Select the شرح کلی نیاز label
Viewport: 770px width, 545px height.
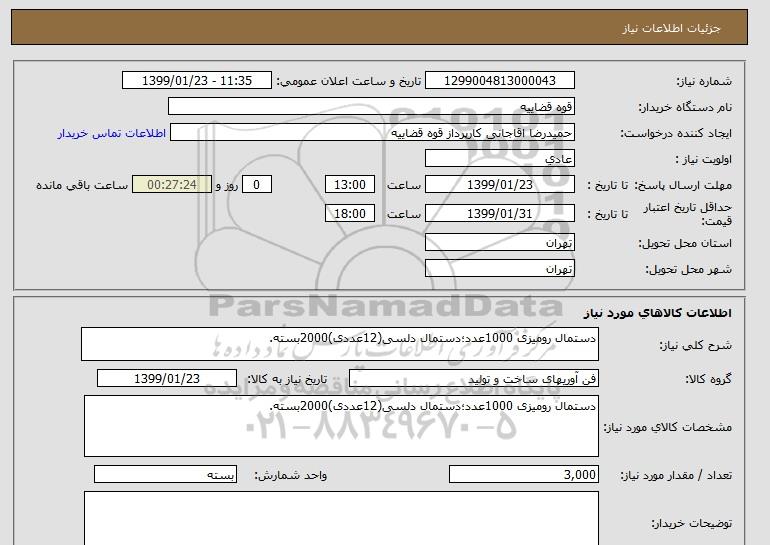coord(695,345)
